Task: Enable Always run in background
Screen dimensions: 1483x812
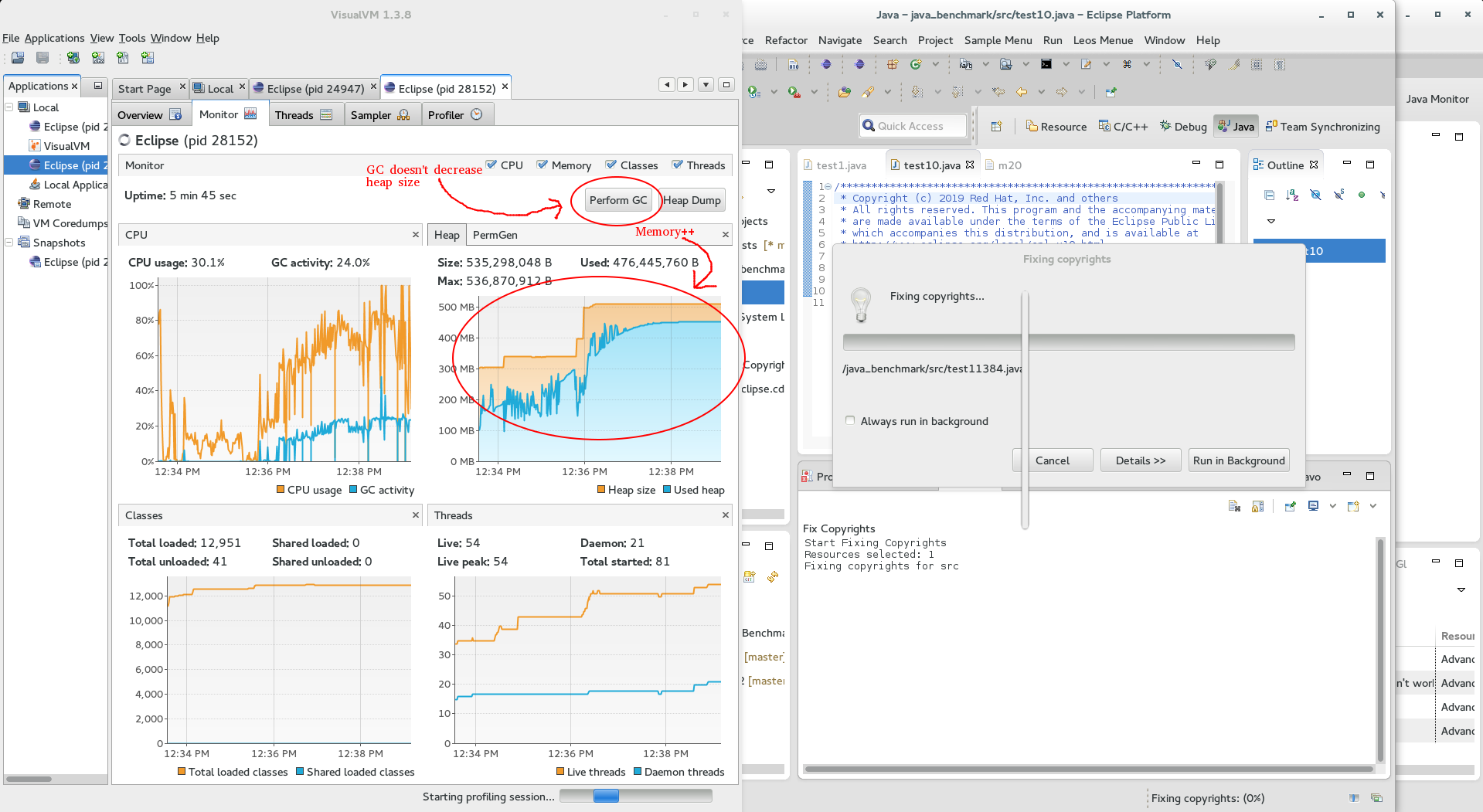Action: (850, 421)
